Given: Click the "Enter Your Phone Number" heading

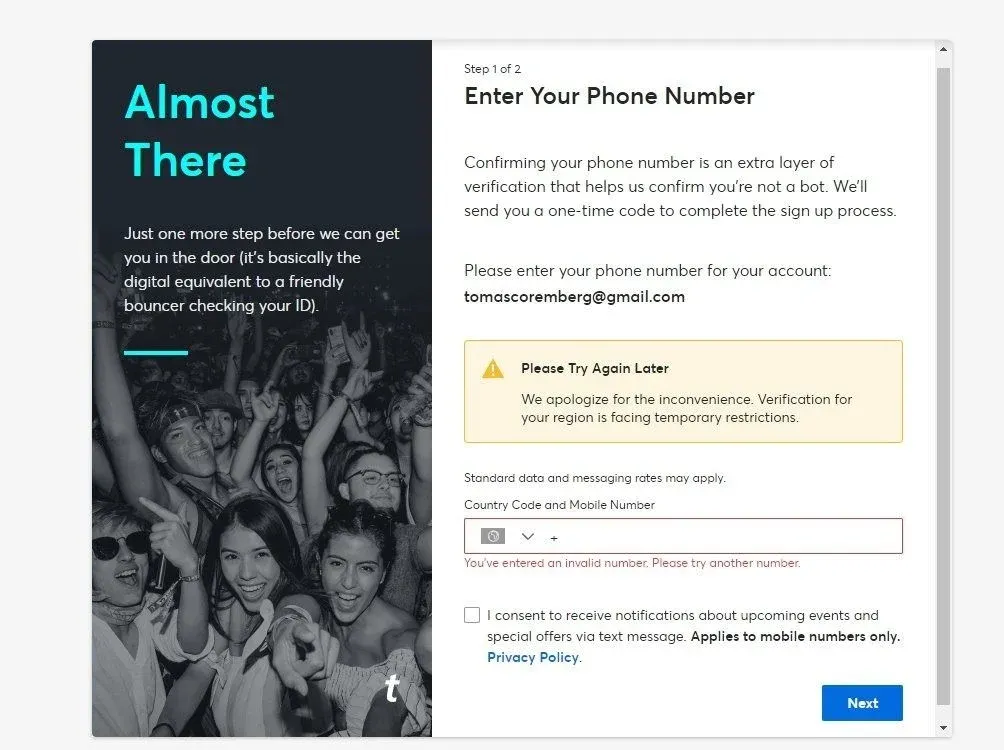Looking at the screenshot, I should coord(609,96).
